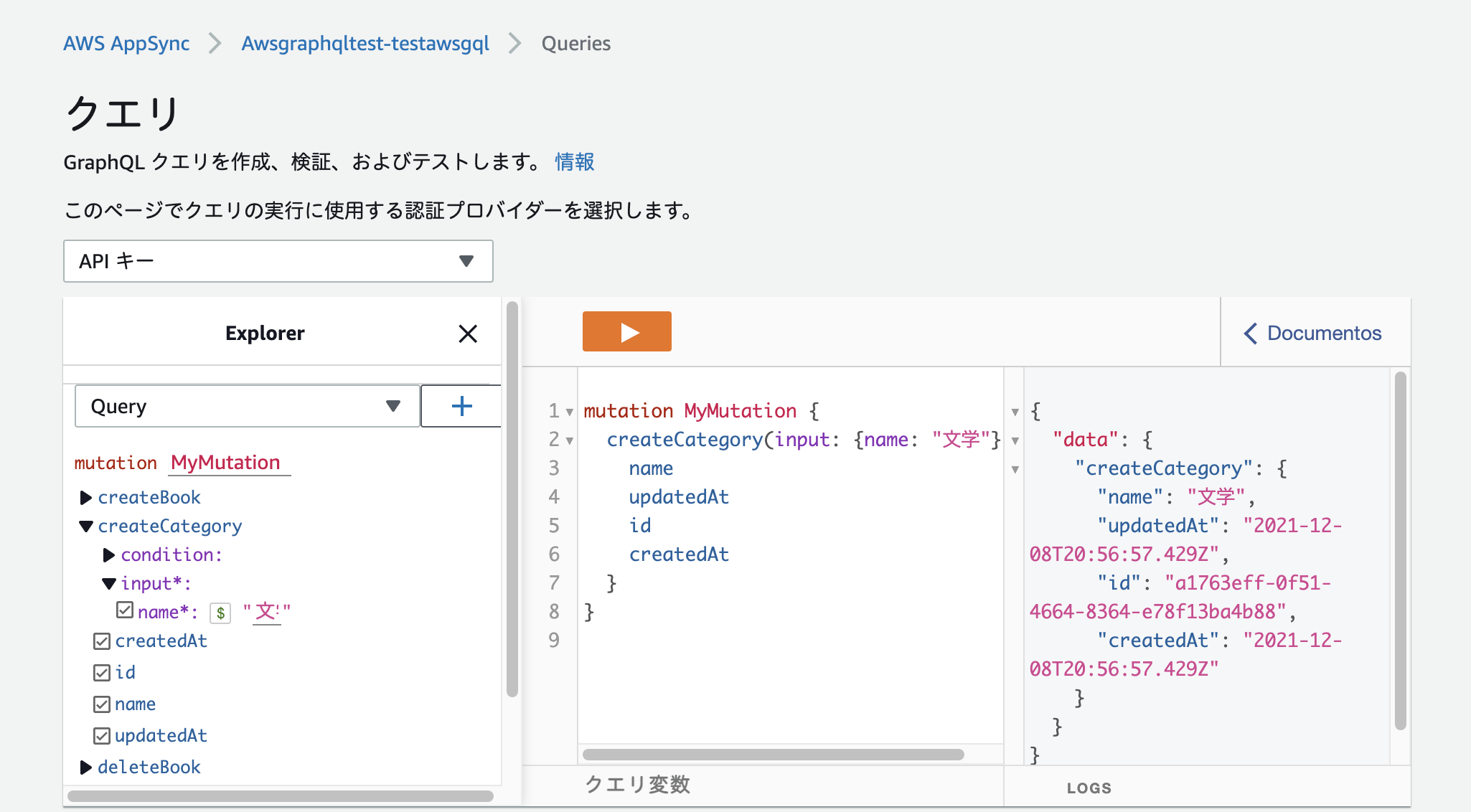
Task: Uncheck the name field checkbox
Action: (x=102, y=704)
